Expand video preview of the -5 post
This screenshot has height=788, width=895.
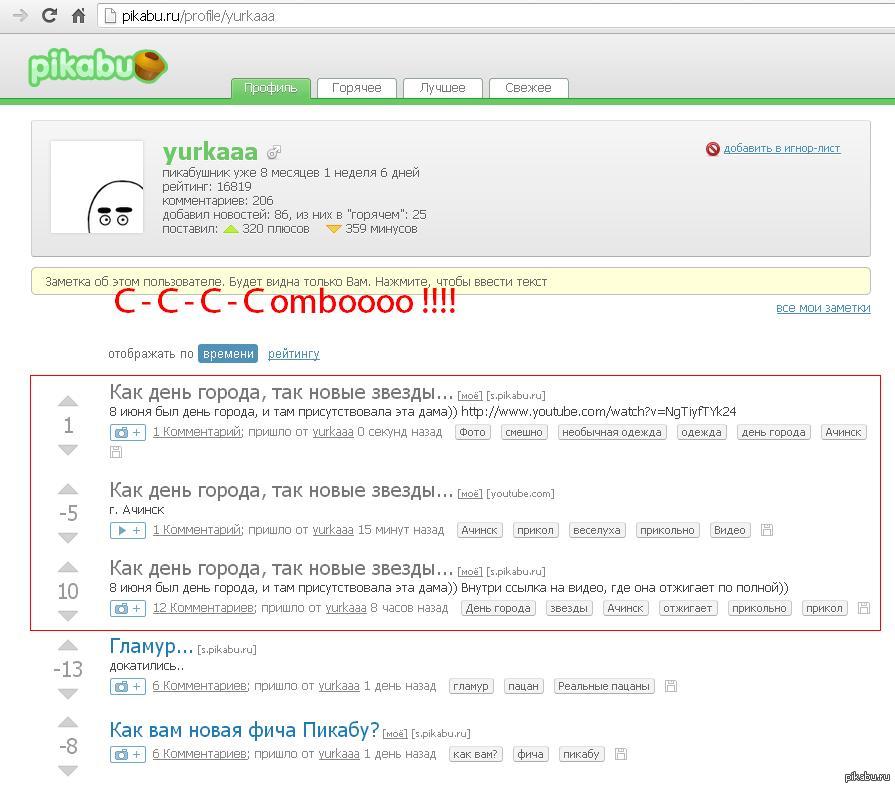point(127,530)
